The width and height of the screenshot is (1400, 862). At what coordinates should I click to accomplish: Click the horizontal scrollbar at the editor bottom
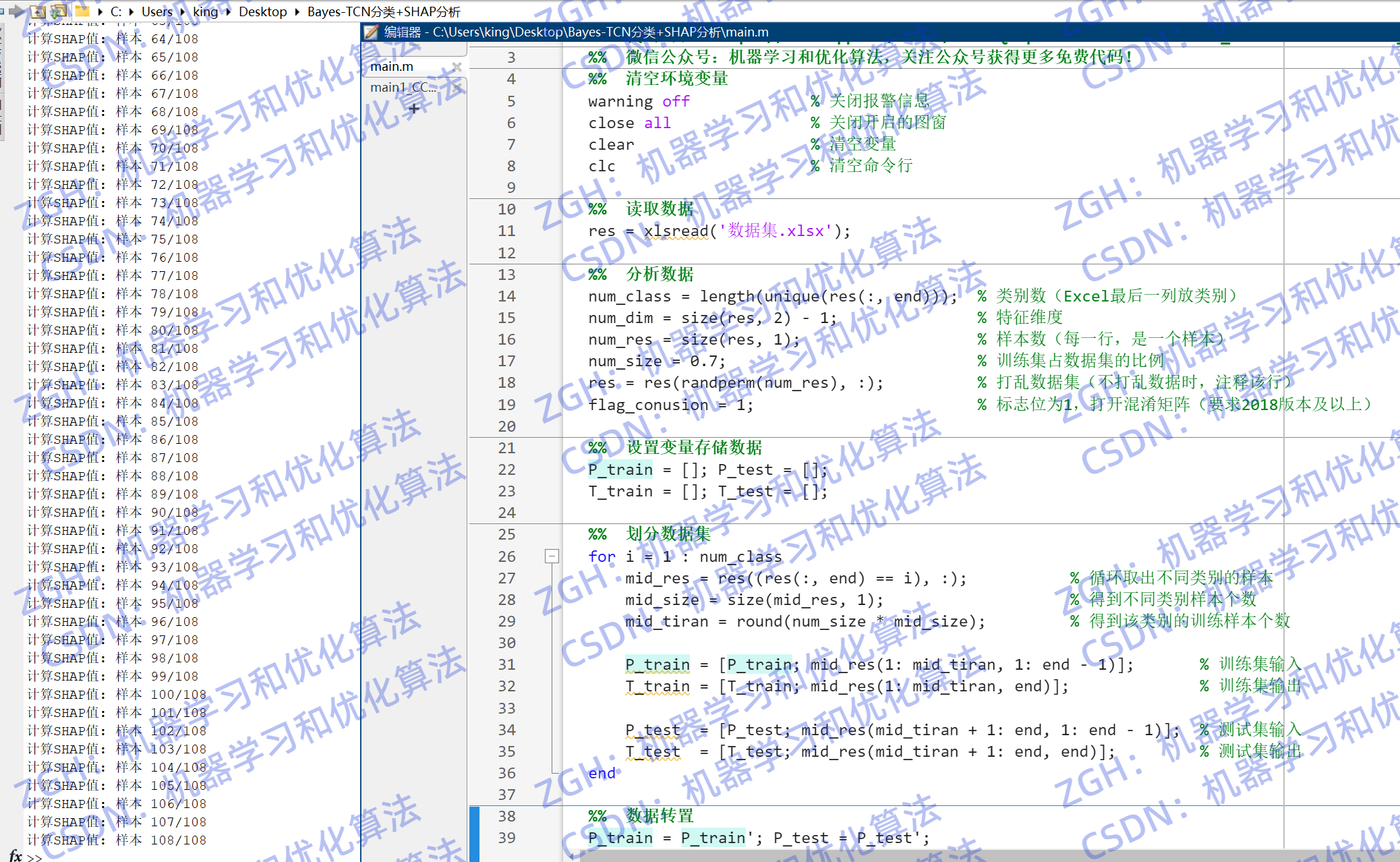[x=944, y=857]
